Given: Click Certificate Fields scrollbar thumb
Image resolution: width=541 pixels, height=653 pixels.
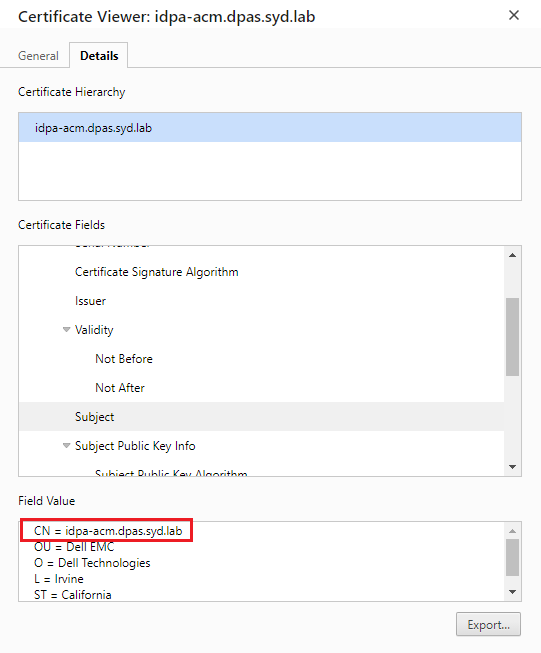Looking at the screenshot, I should [513, 337].
